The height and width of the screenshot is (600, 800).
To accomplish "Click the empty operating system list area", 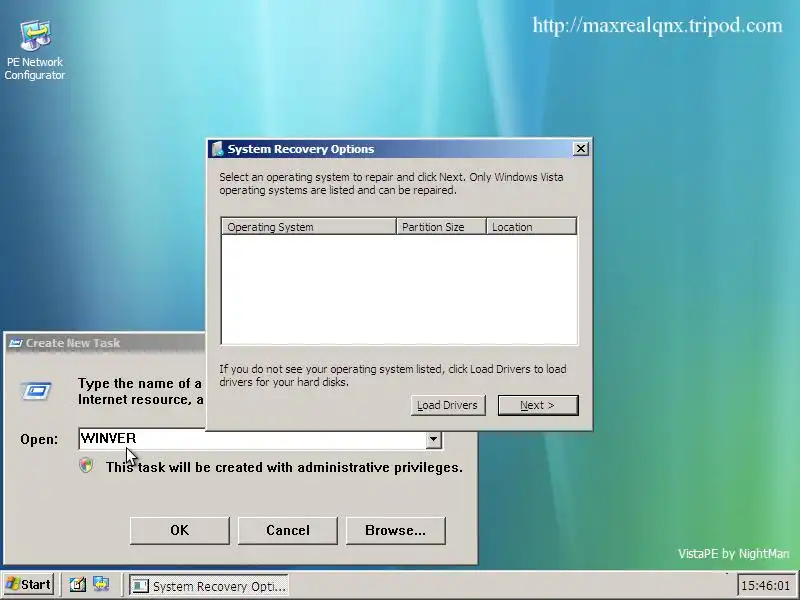I will 399,289.
